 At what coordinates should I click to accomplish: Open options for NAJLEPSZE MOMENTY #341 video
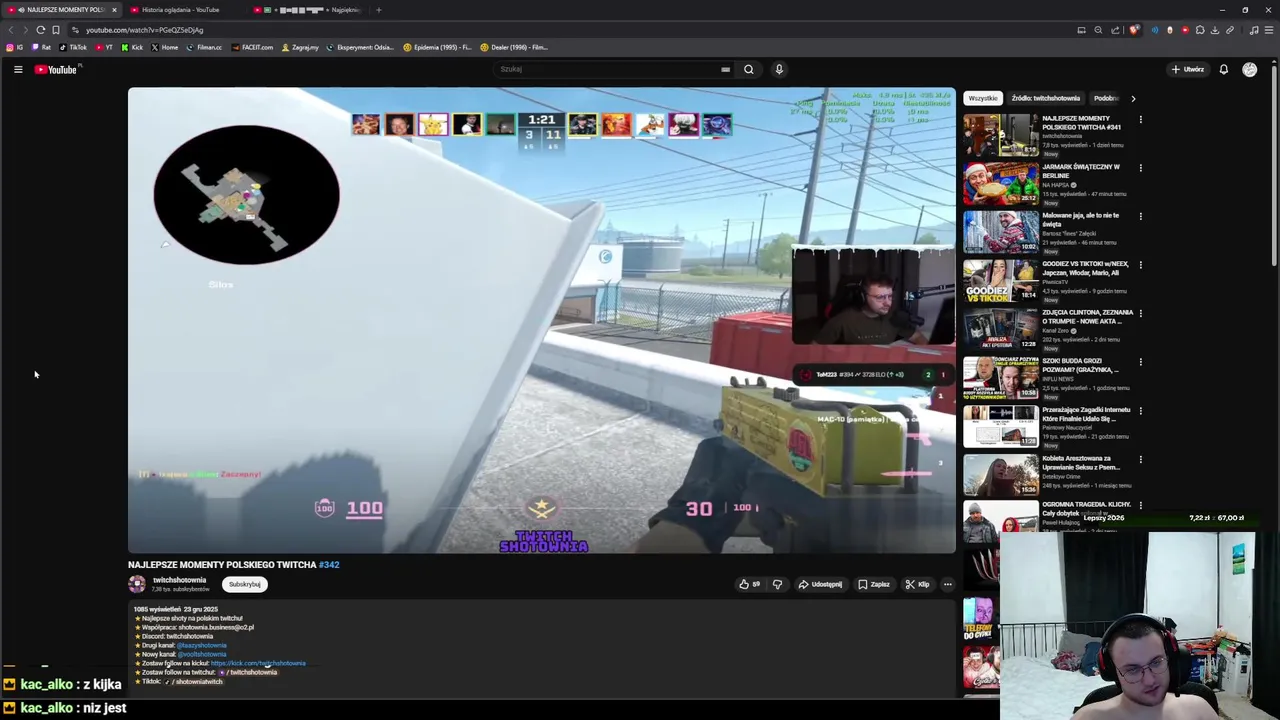coord(1140,120)
